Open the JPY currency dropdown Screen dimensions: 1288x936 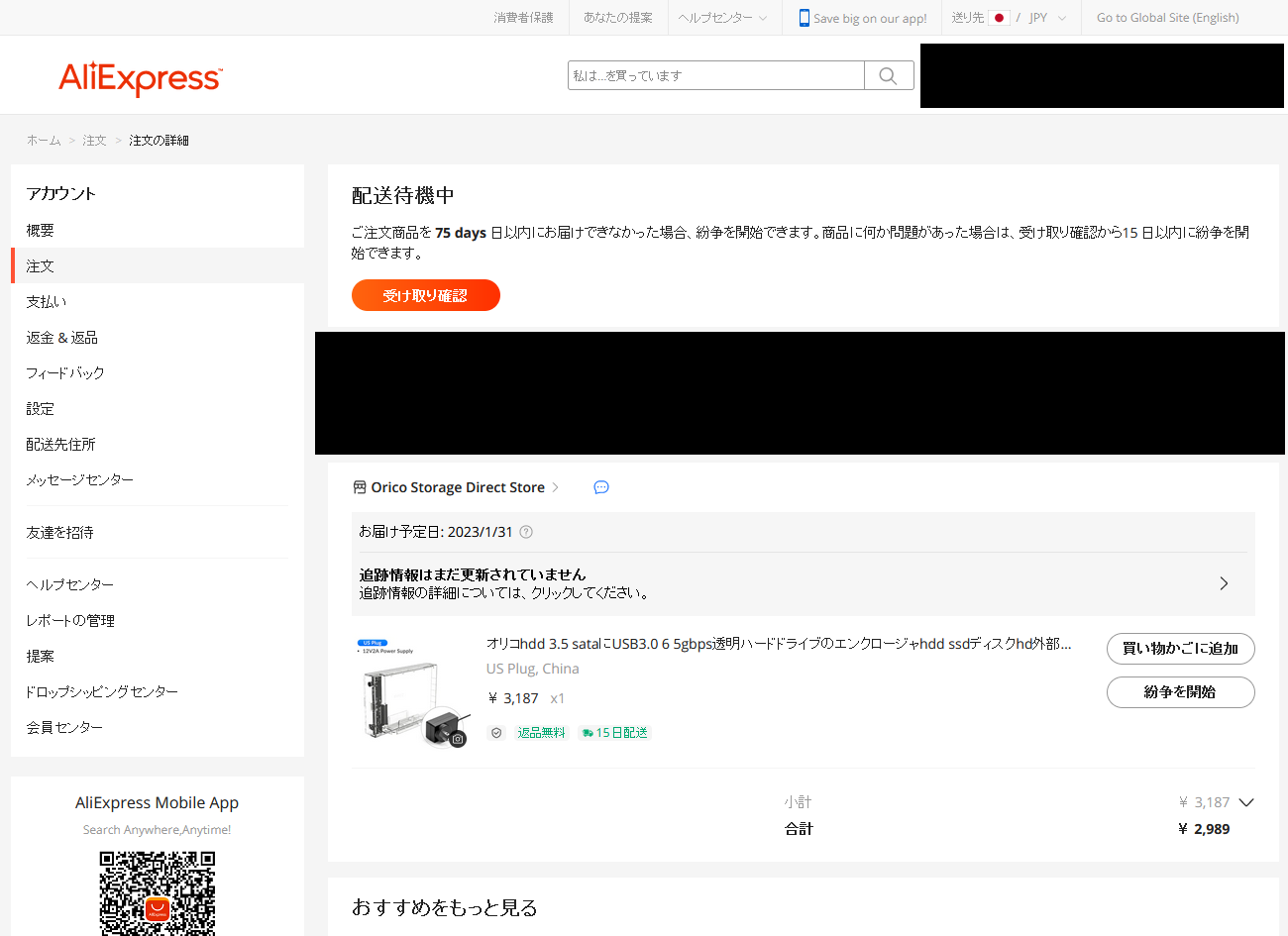(1047, 18)
